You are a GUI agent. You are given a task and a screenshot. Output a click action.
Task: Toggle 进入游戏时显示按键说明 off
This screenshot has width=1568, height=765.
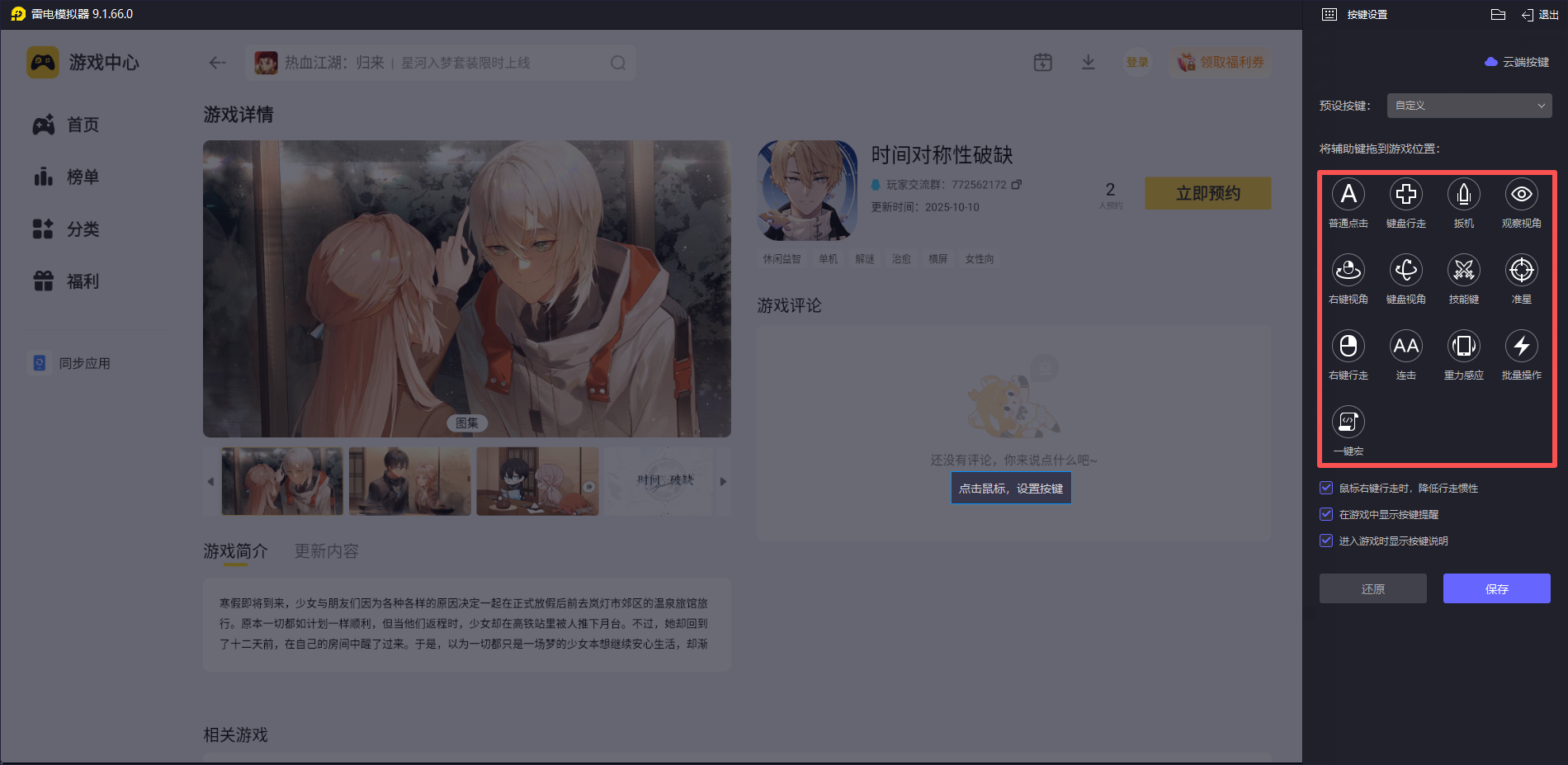click(x=1326, y=541)
